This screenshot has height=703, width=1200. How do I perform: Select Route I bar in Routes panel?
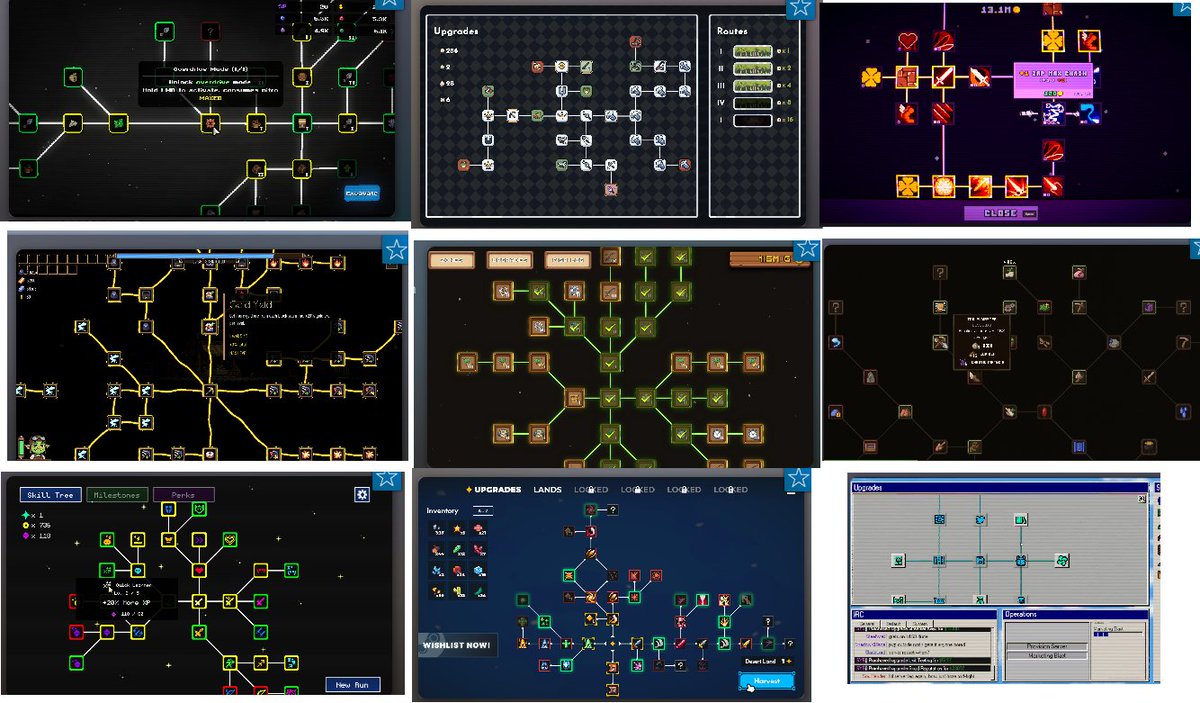753,51
